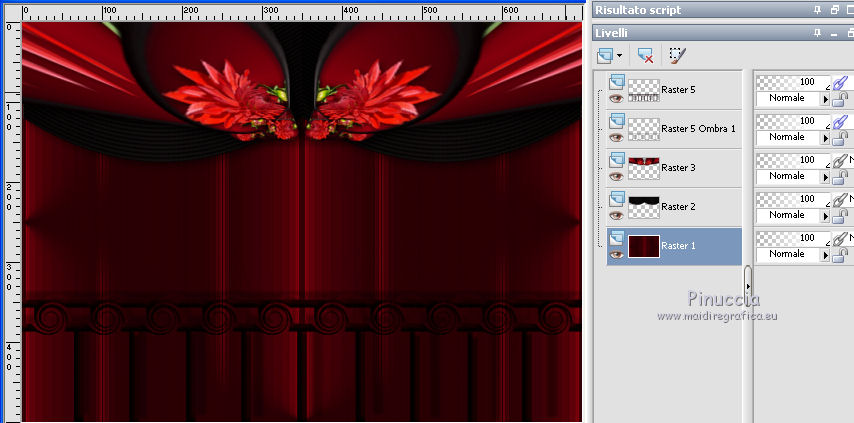Click Raster 1 layer type icon
Screen dimensions: 854x423
(617, 238)
